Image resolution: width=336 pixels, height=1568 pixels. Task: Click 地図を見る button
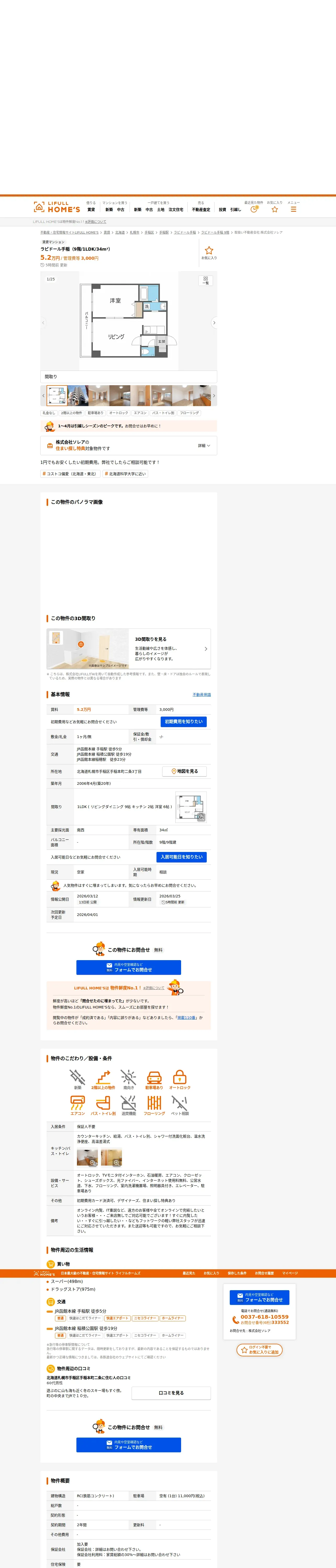(x=184, y=771)
